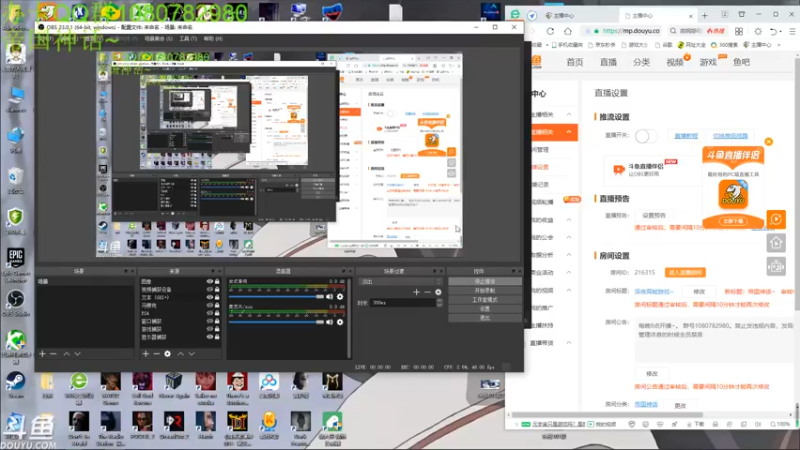The height and width of the screenshot is (450, 800).
Task: Move source down in Sources panel
Action: (x=192, y=354)
